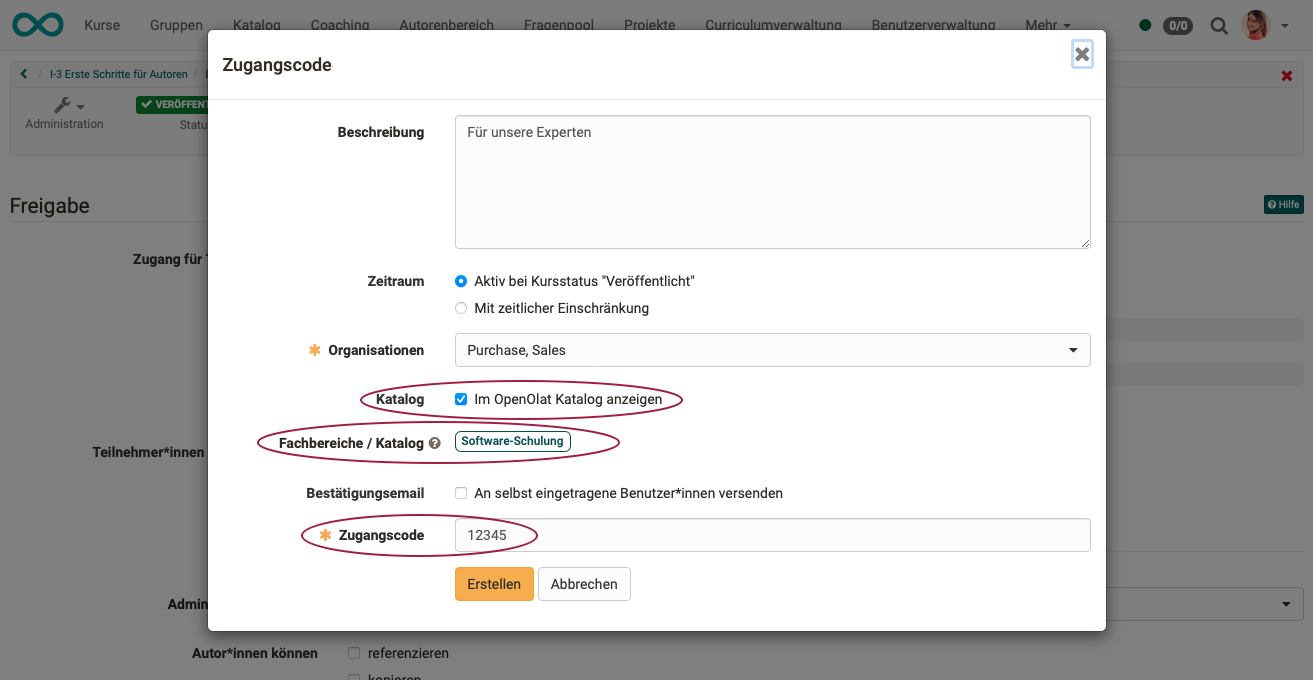Open the Mehr menu dropdown
The width and height of the screenshot is (1313, 680).
1047,25
